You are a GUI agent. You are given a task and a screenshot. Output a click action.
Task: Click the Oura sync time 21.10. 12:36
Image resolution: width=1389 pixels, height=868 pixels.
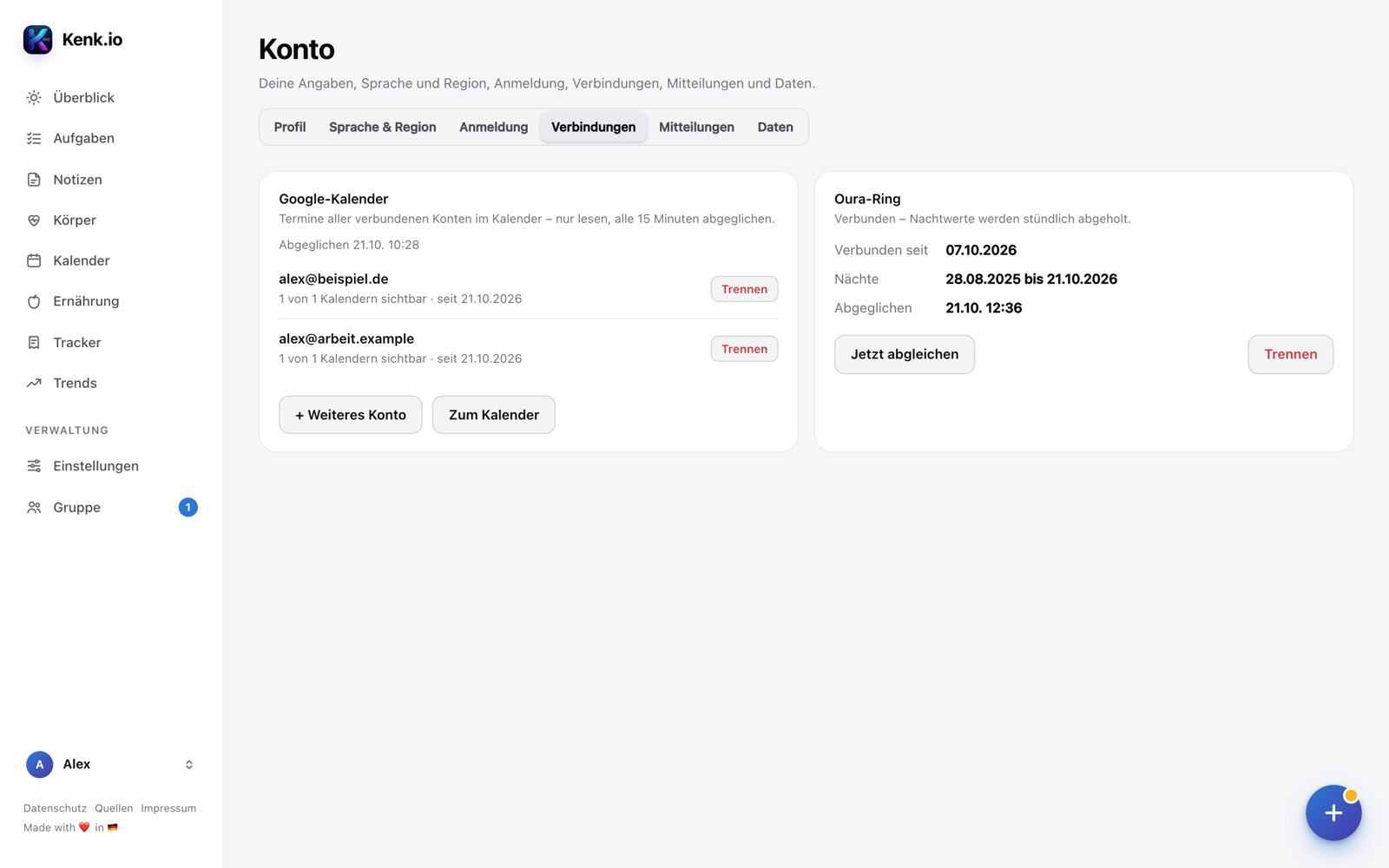click(984, 308)
